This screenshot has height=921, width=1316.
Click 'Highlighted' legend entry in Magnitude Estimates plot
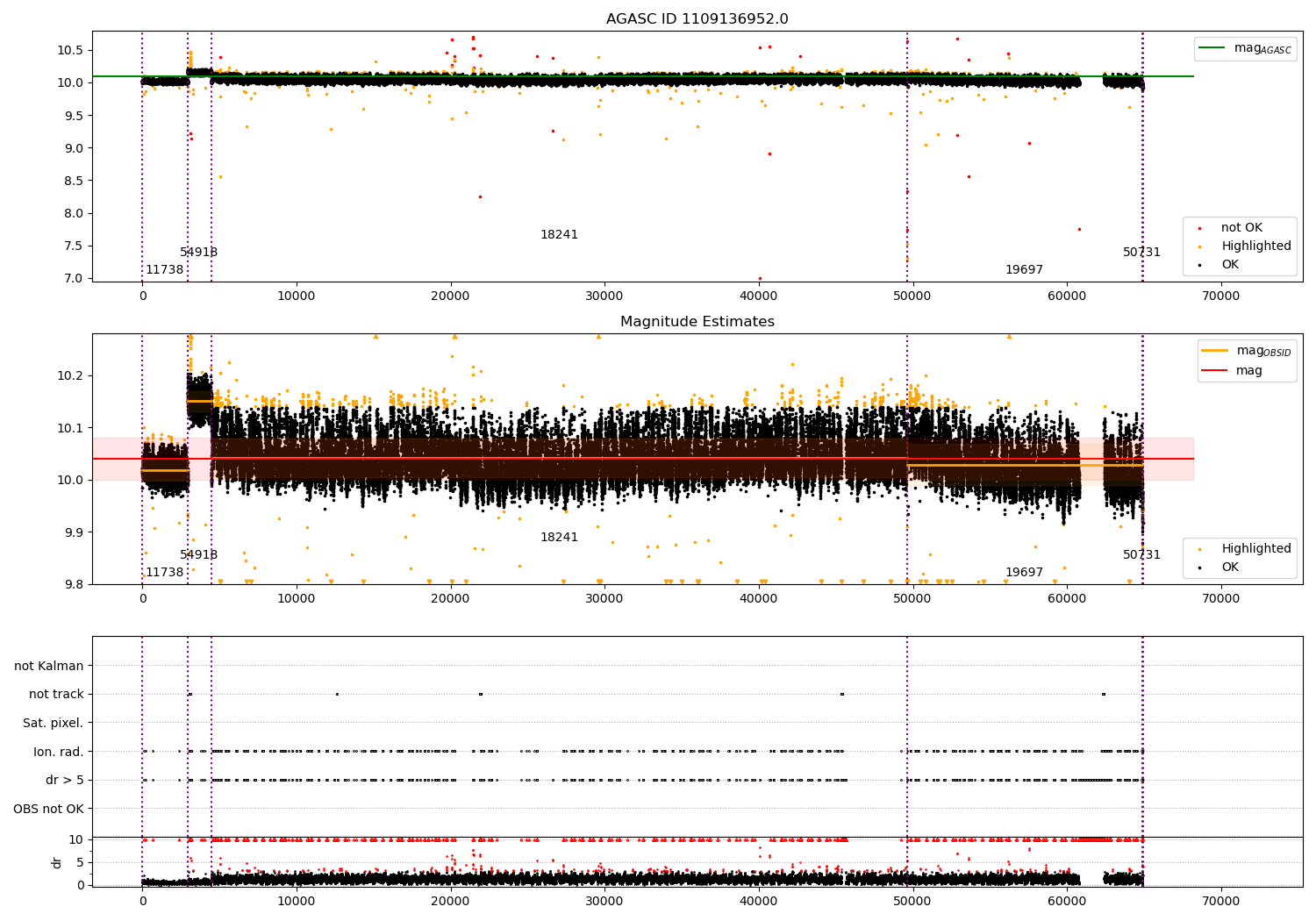coord(1256,549)
